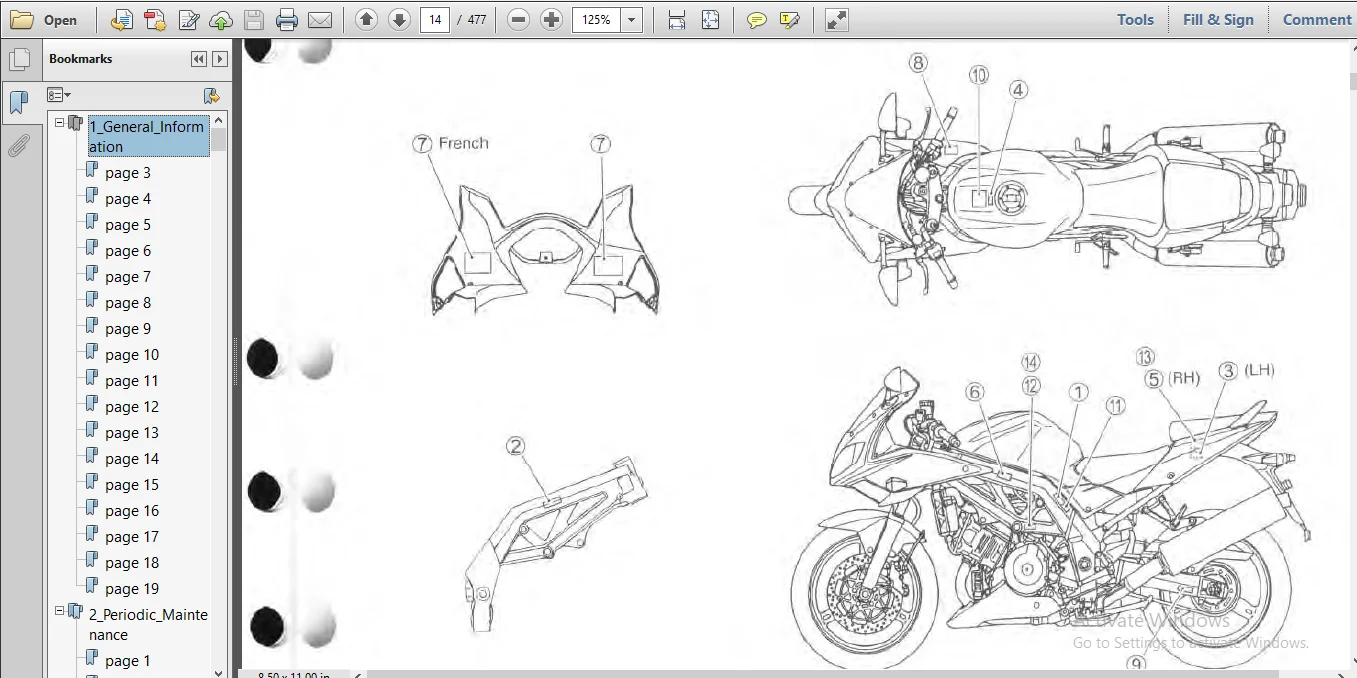Jump to bookmark page 9
The height and width of the screenshot is (678, 1357).
pos(128,329)
